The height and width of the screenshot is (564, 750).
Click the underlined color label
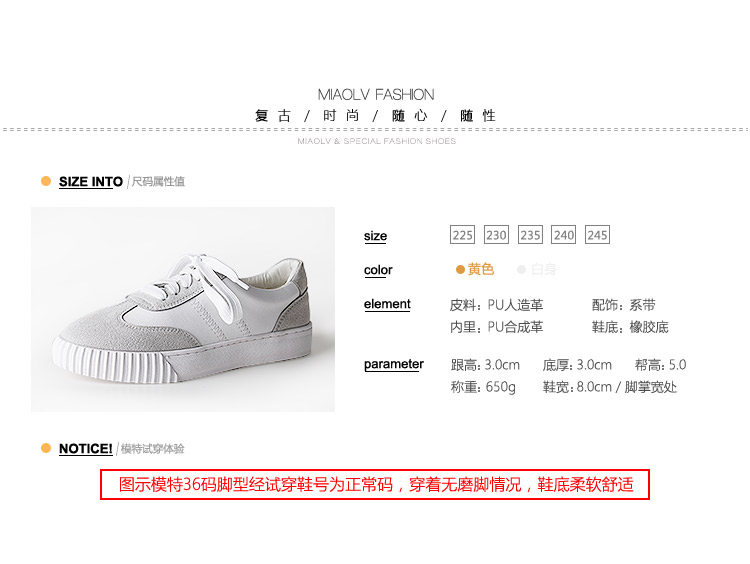pos(378,270)
